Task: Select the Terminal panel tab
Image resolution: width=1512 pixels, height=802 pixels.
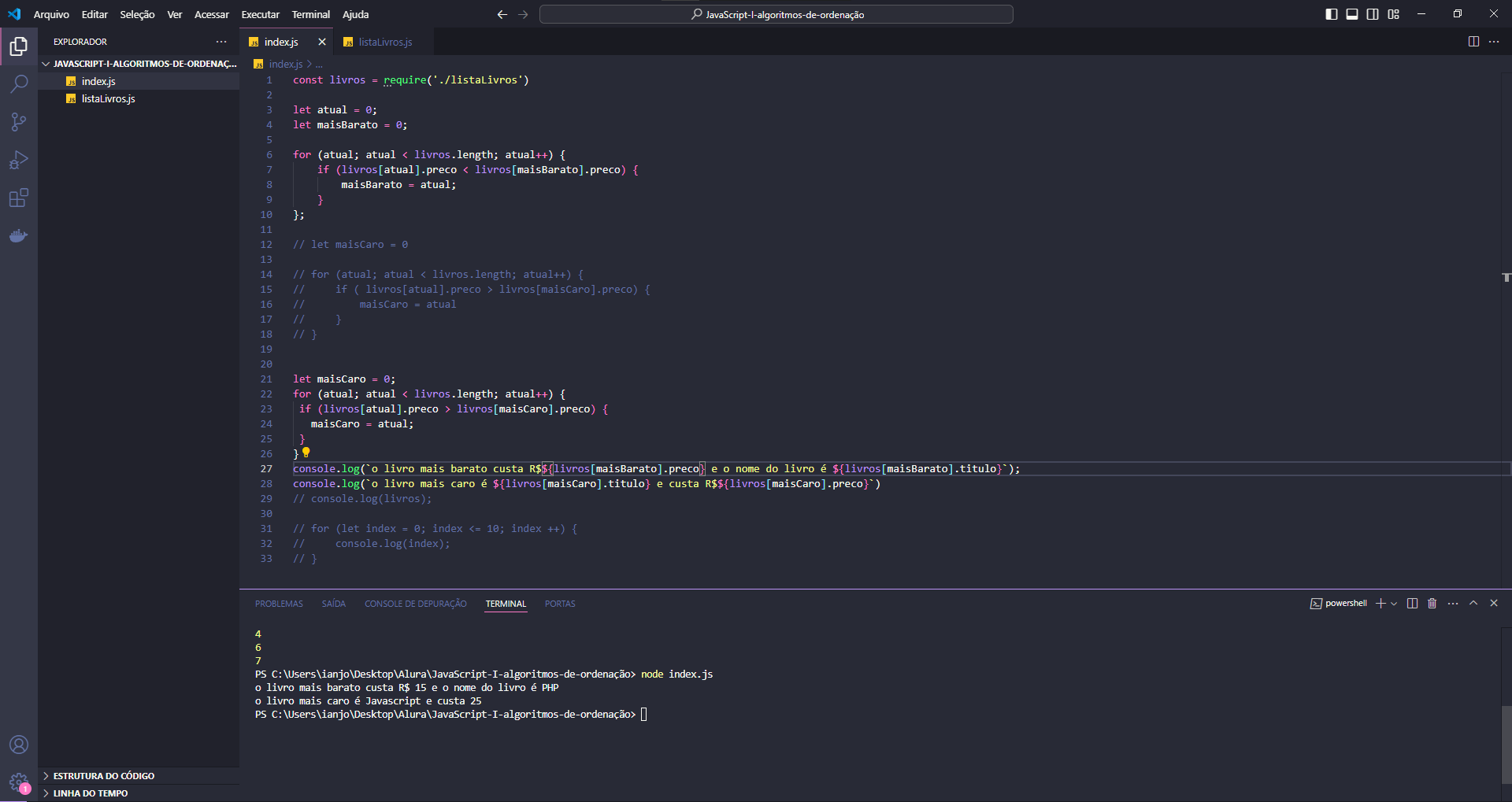Action: point(506,604)
